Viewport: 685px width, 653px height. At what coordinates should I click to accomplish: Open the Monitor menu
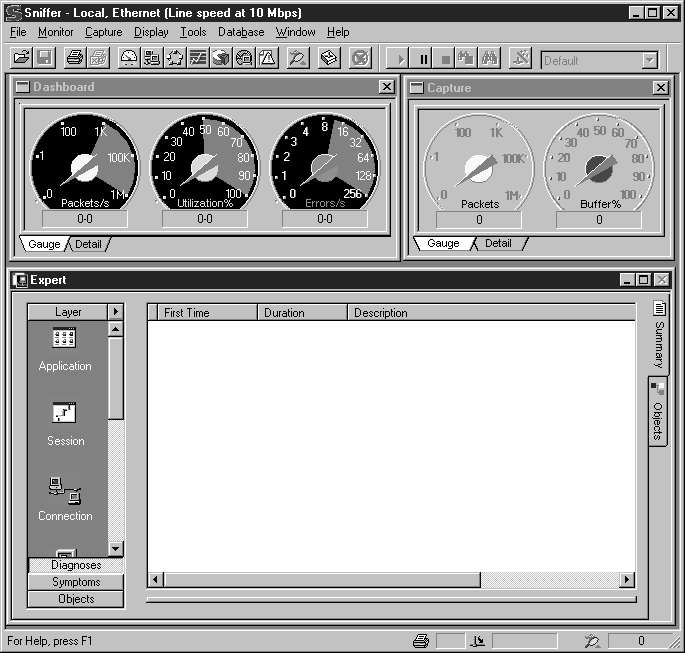[55, 32]
